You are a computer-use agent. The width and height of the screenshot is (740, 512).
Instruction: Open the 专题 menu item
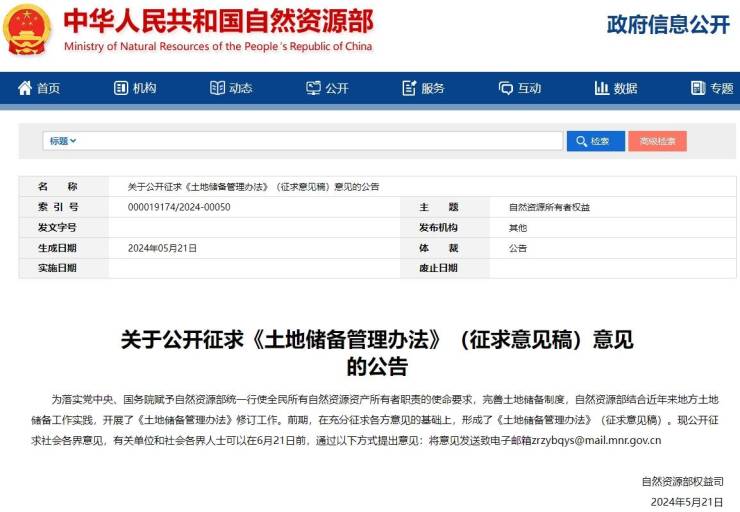click(x=722, y=88)
